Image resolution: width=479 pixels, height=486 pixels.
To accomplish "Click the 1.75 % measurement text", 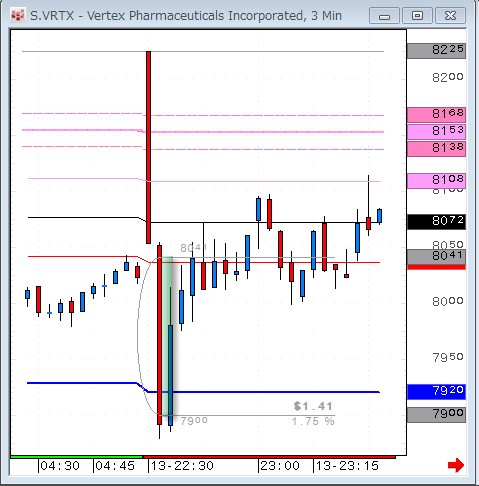I will pyautogui.click(x=313, y=422).
